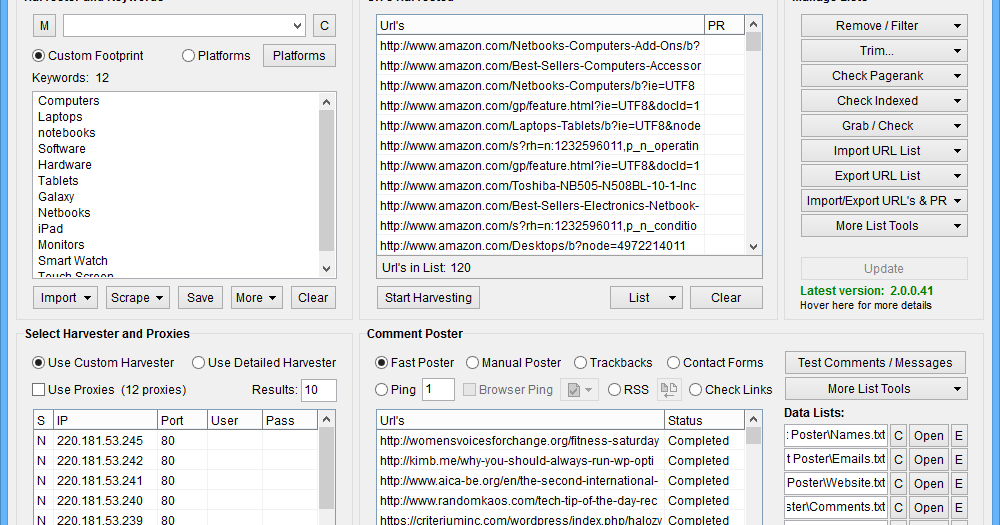1000x525 pixels.
Task: Open More List Tools in Manage Lists
Action: (884, 226)
